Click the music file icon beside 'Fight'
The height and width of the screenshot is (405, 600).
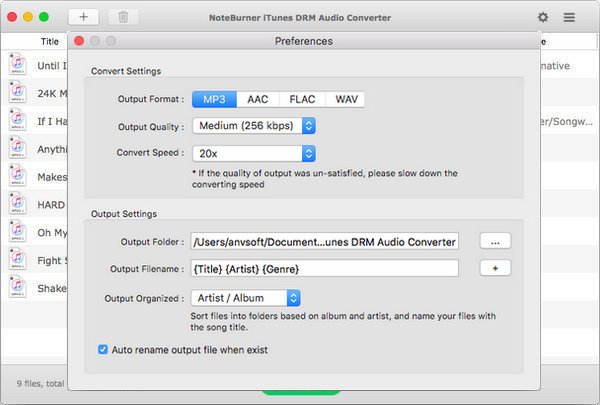(x=18, y=260)
